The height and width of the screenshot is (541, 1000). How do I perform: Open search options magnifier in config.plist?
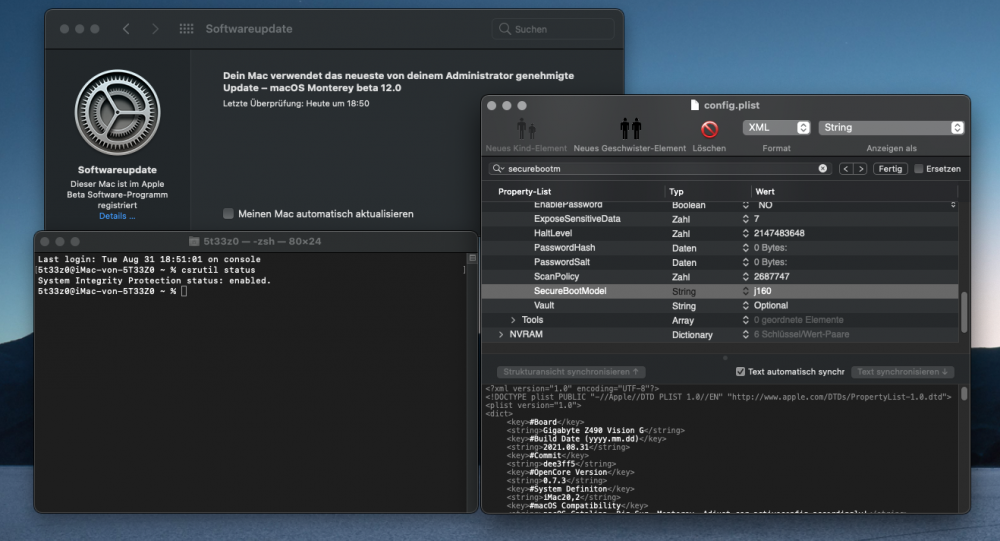[x=498, y=168]
